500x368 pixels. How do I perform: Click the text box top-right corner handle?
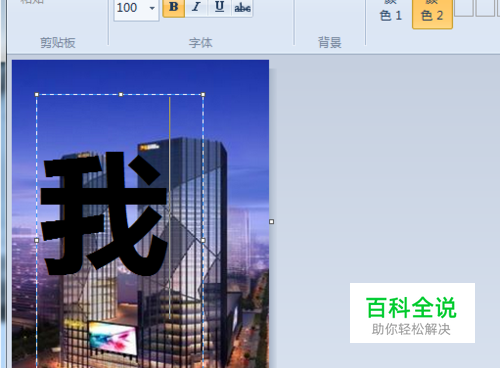click(x=203, y=95)
